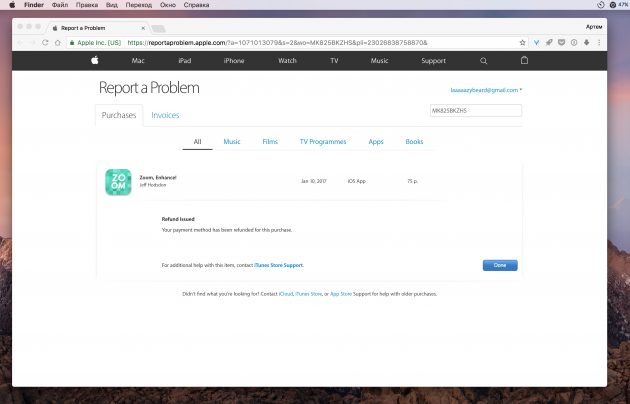
Task: Open the iCloud support link
Action: [286, 294]
